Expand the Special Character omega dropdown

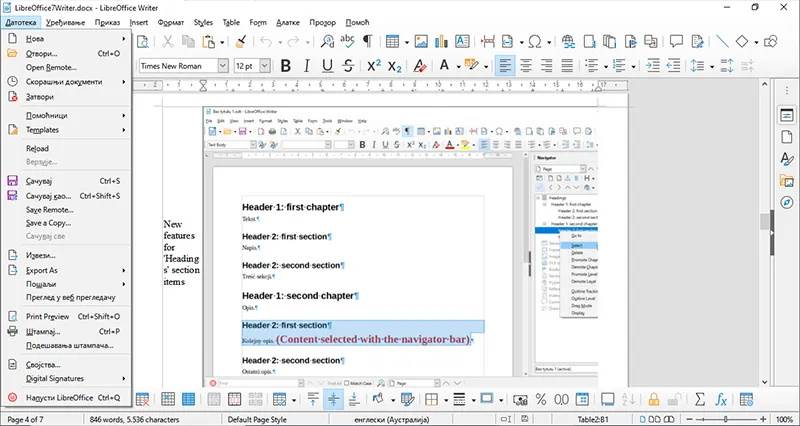(x=549, y=42)
